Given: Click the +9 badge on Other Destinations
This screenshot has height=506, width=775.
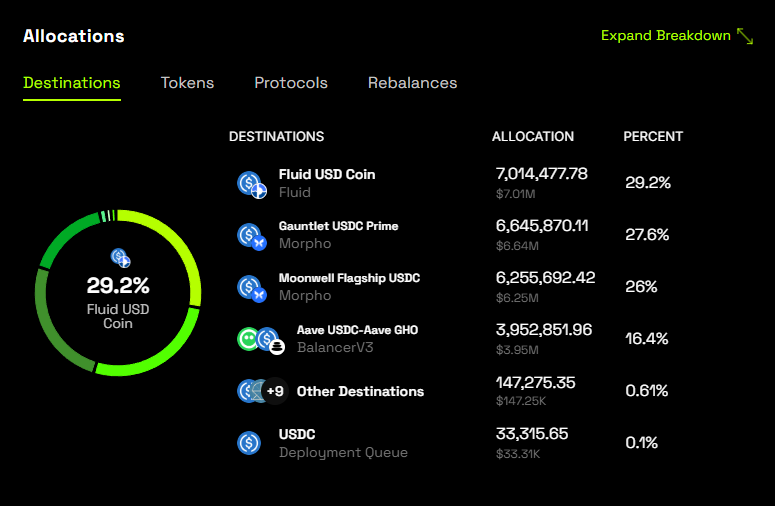Looking at the screenshot, I should 275,391.
